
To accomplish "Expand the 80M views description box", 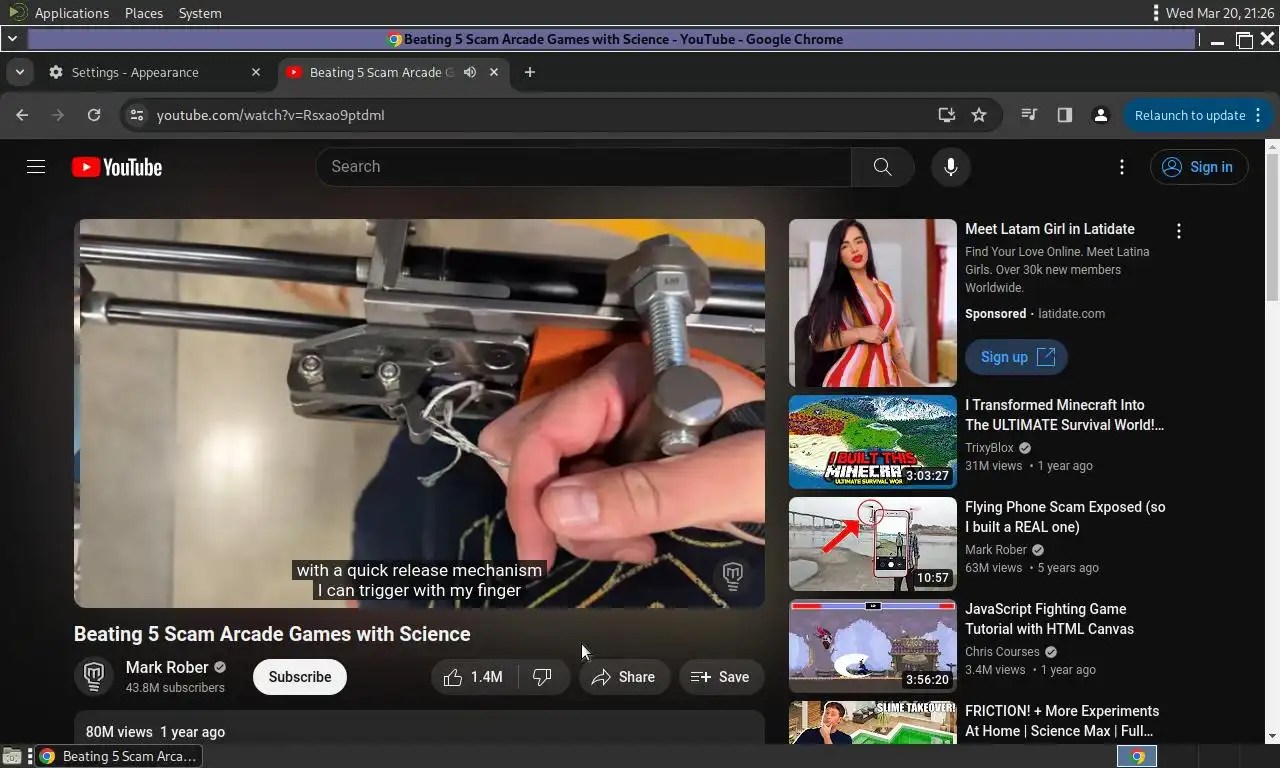I will point(419,729).
